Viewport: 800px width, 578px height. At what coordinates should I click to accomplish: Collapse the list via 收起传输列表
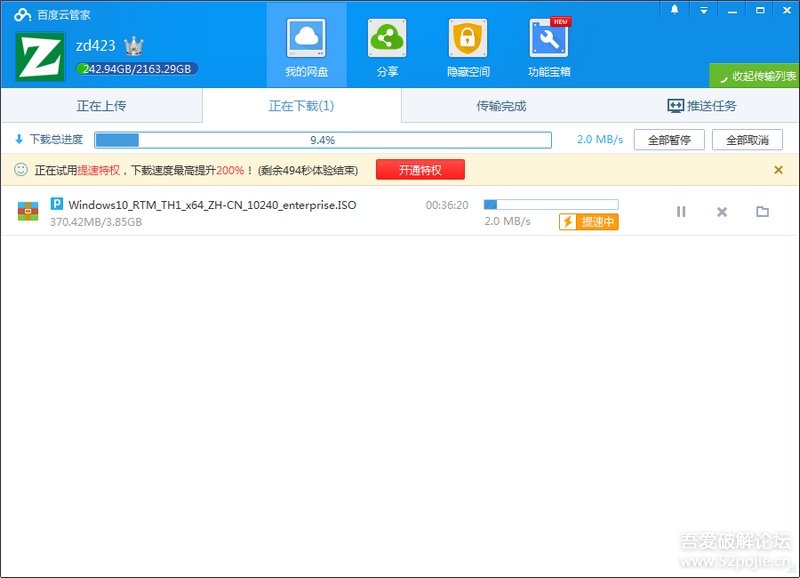(756, 76)
